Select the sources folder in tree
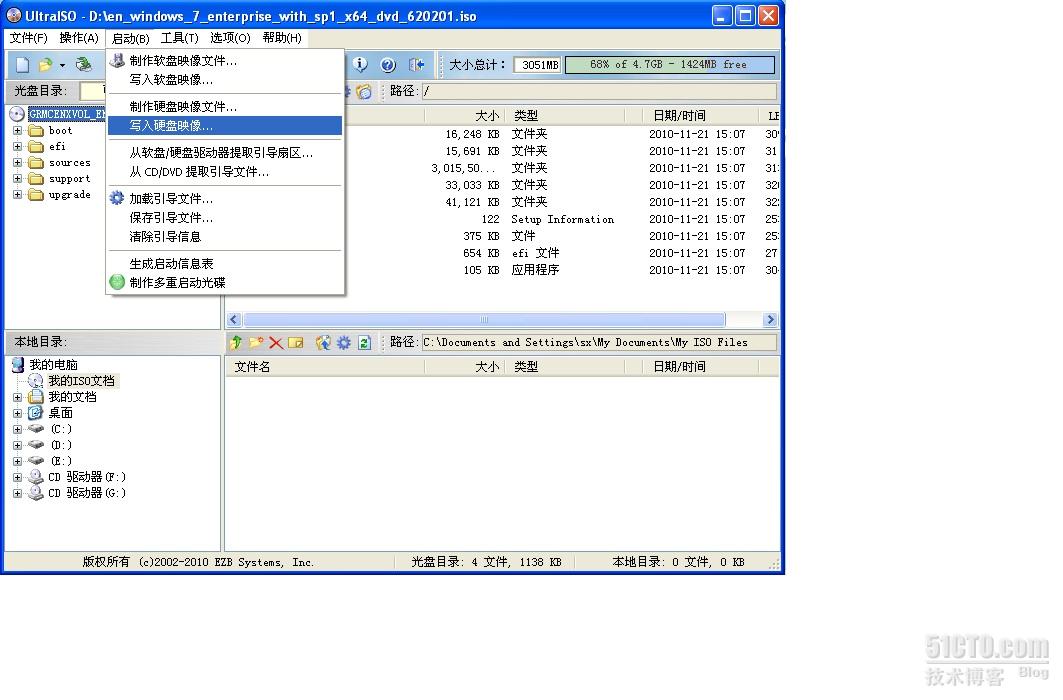Viewport: 1063px width, 700px height. point(69,163)
